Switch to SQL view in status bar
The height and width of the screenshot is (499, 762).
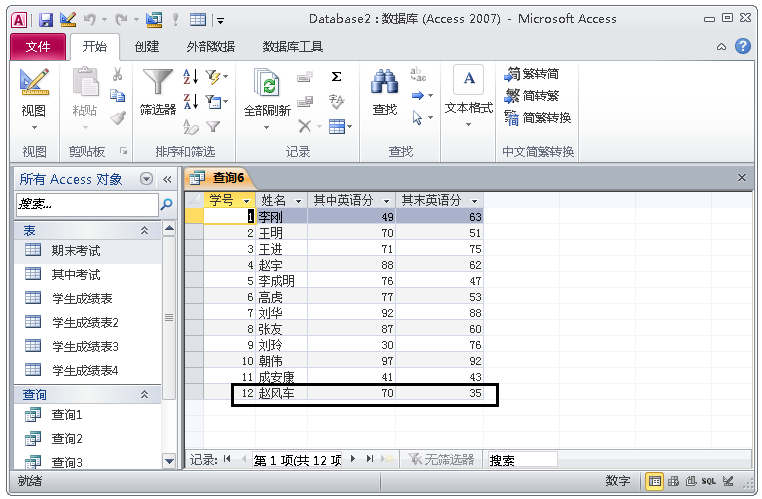tap(709, 481)
